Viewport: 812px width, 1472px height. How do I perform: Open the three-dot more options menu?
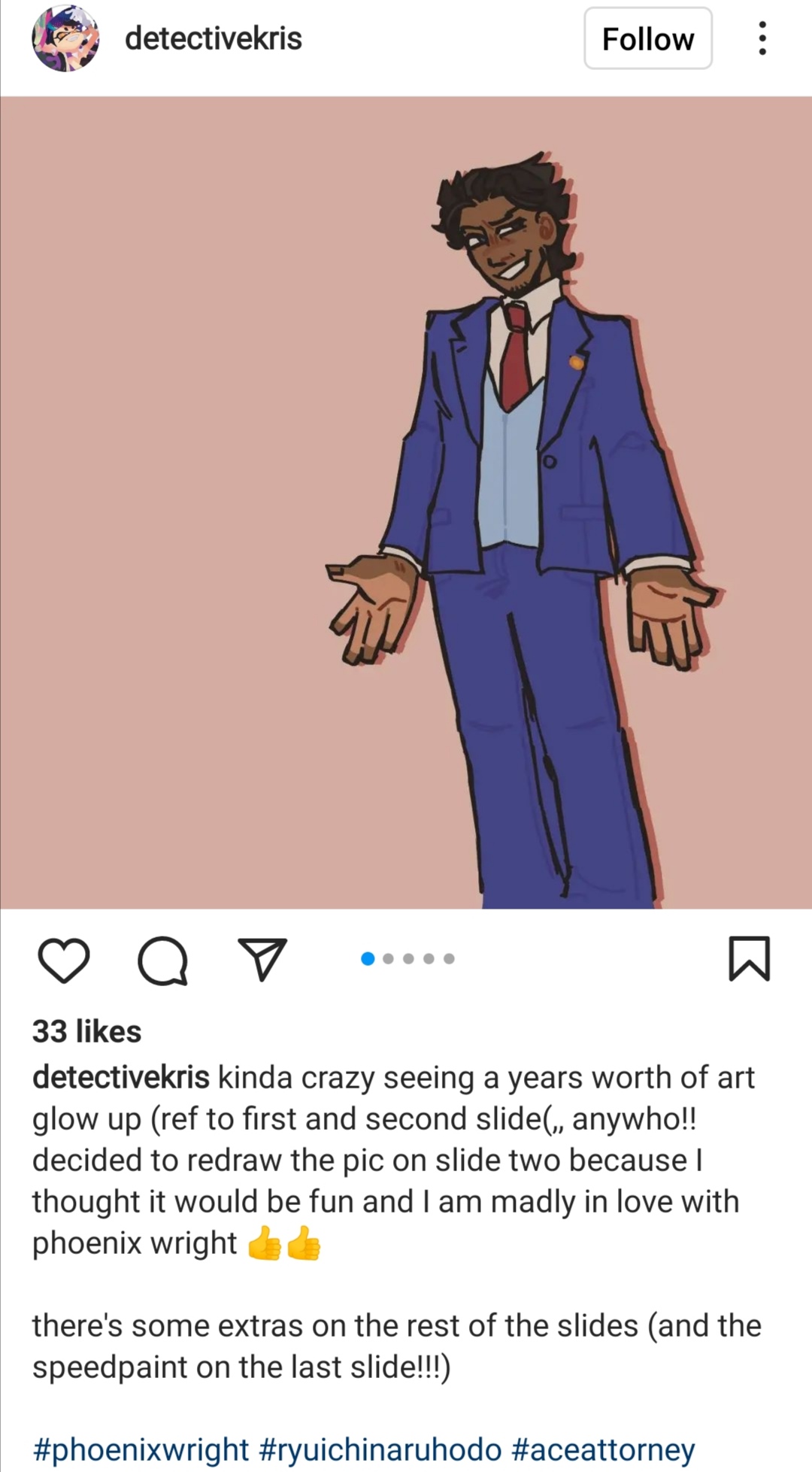[x=762, y=38]
